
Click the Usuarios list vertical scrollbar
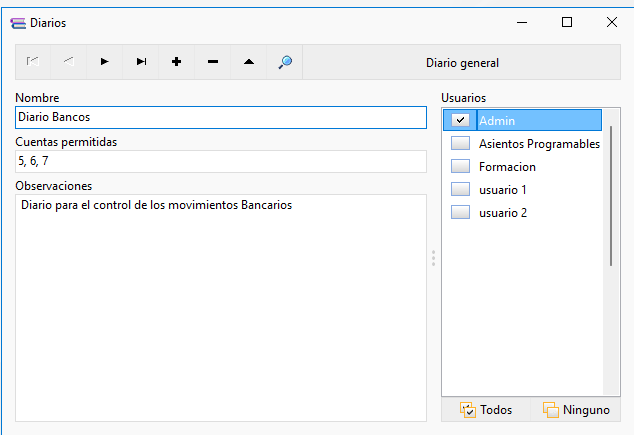coord(611,196)
